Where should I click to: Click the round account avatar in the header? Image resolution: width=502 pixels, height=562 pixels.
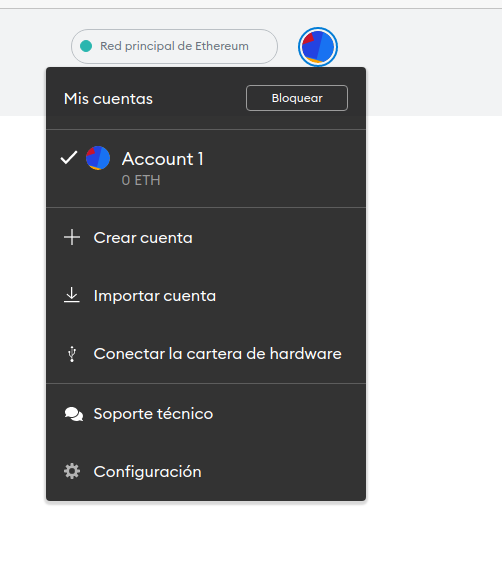coord(318,47)
